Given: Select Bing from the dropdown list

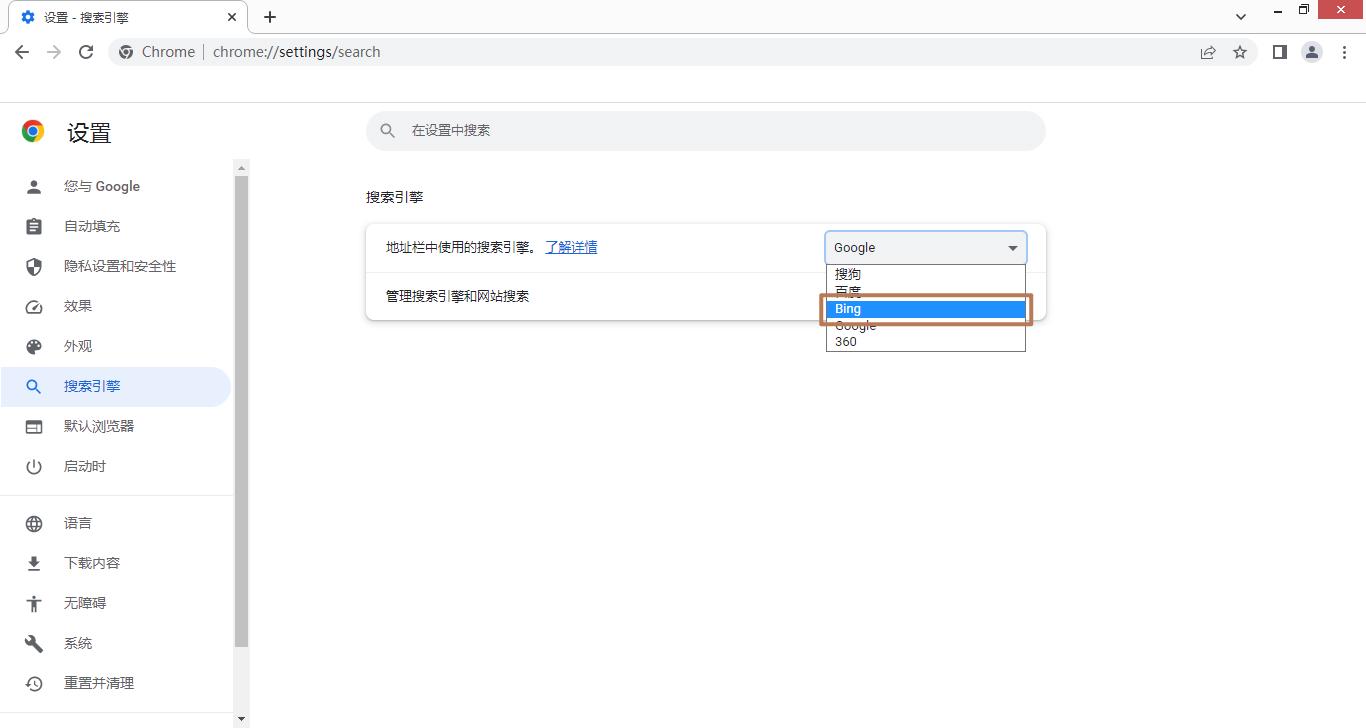Looking at the screenshot, I should tap(925, 309).
